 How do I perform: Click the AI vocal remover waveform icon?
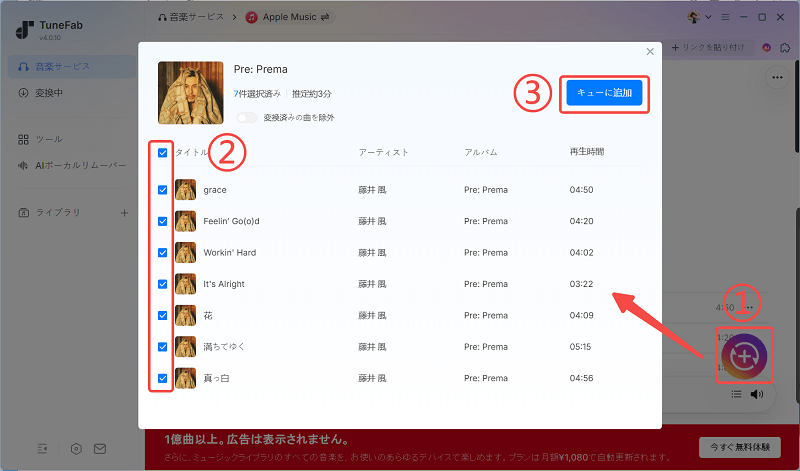[23, 165]
